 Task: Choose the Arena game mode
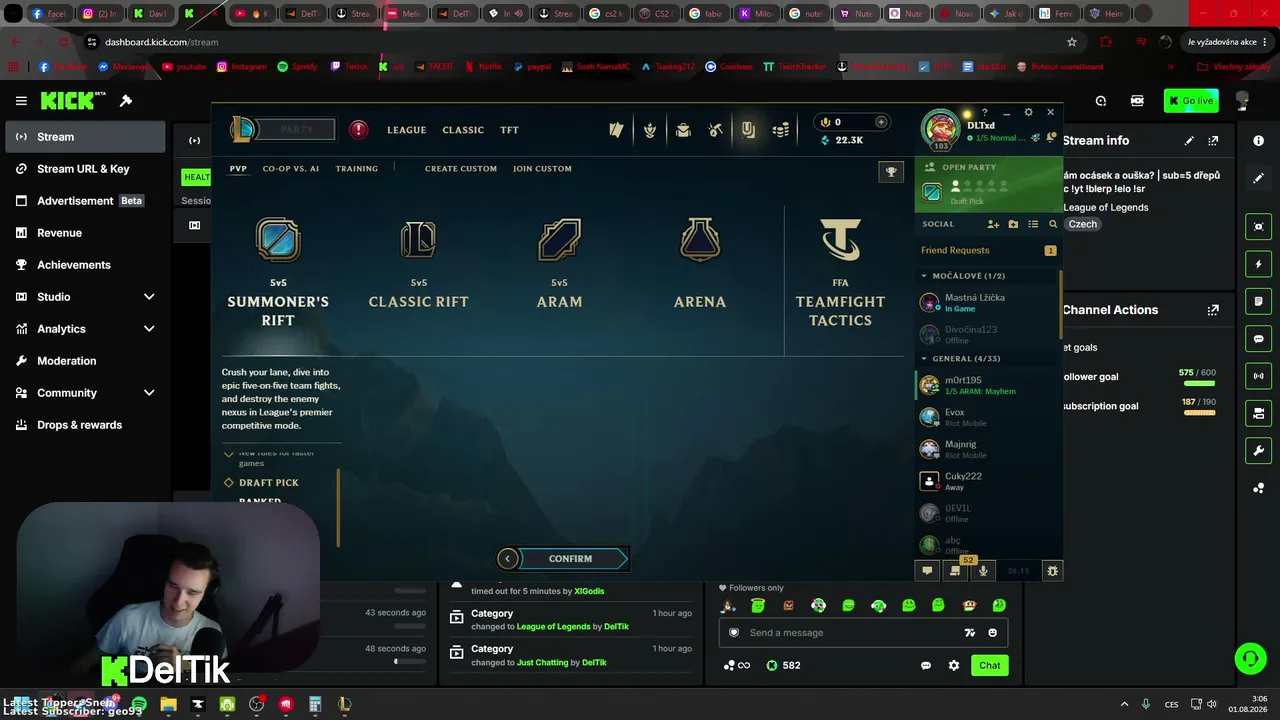tap(700, 264)
